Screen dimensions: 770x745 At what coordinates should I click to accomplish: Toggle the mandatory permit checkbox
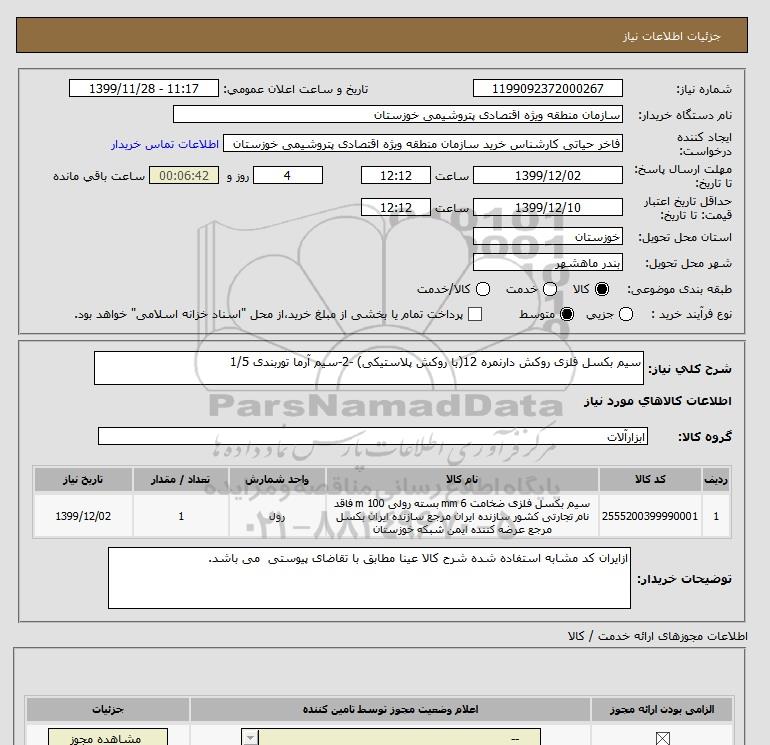(x=662, y=738)
